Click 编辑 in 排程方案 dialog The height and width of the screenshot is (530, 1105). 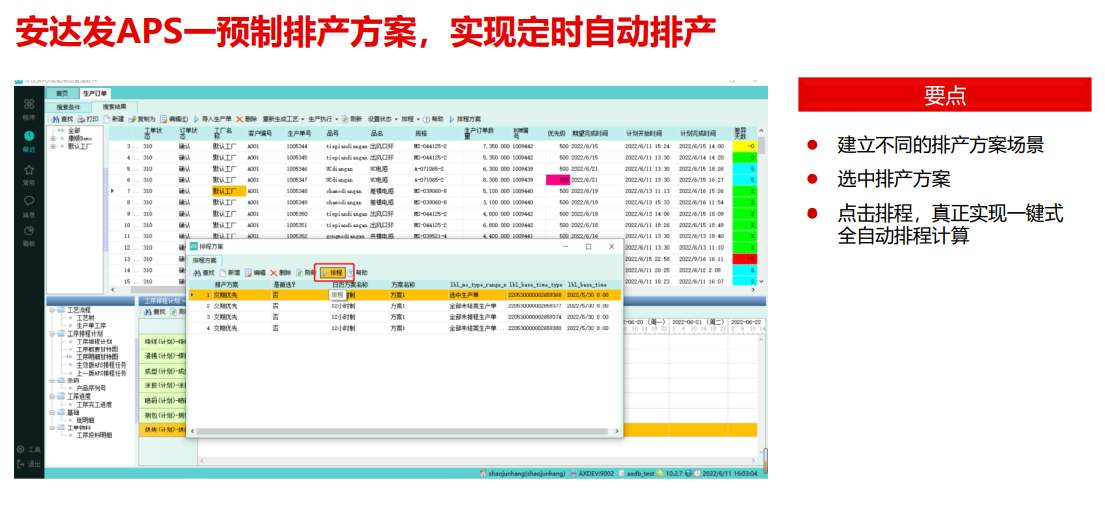point(256,273)
